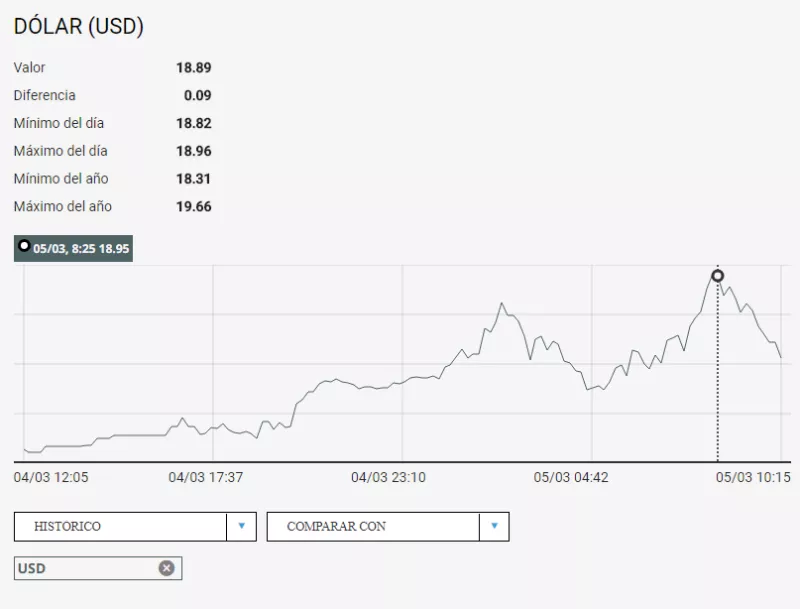The width and height of the screenshot is (800, 609).
Task: Click the USD tag field
Action: 85,568
